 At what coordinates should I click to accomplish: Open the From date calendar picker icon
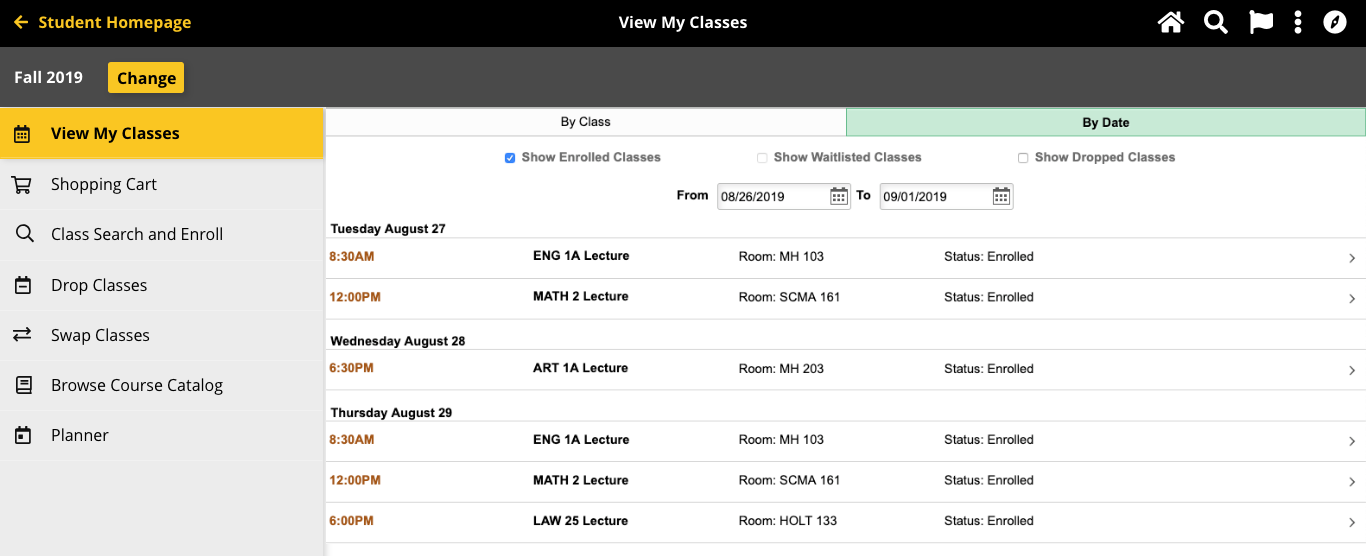point(839,196)
